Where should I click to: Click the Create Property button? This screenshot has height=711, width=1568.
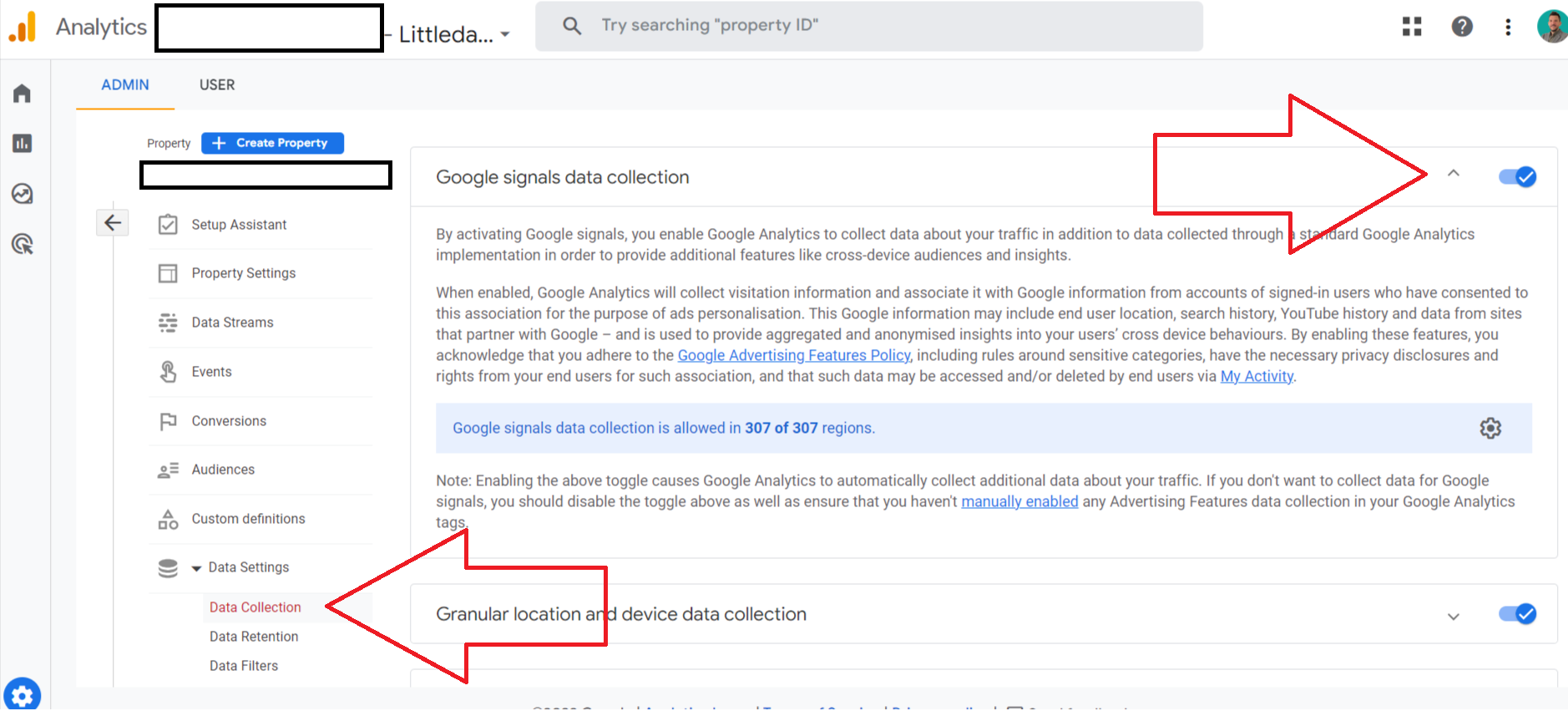click(x=272, y=143)
